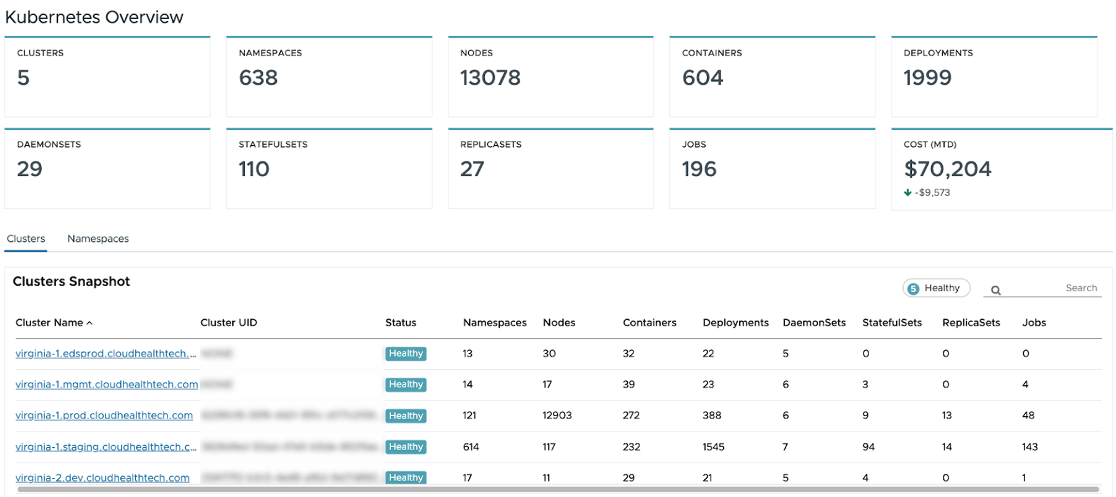The image size is (1116, 497).
Task: Switch to the Namespaces tab
Action: pos(98,239)
